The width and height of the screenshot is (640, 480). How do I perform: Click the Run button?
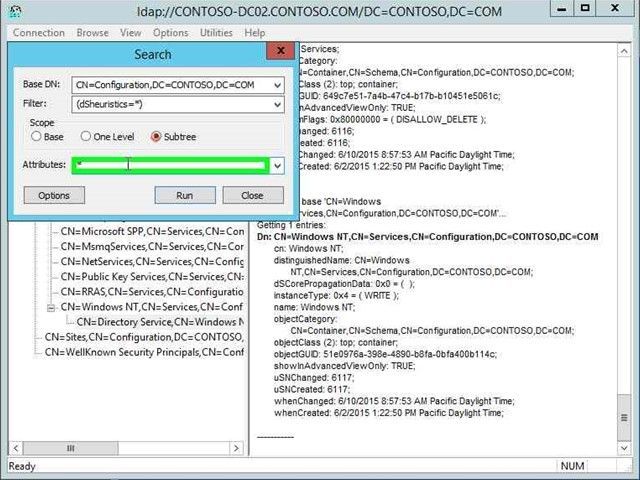[x=185, y=196]
